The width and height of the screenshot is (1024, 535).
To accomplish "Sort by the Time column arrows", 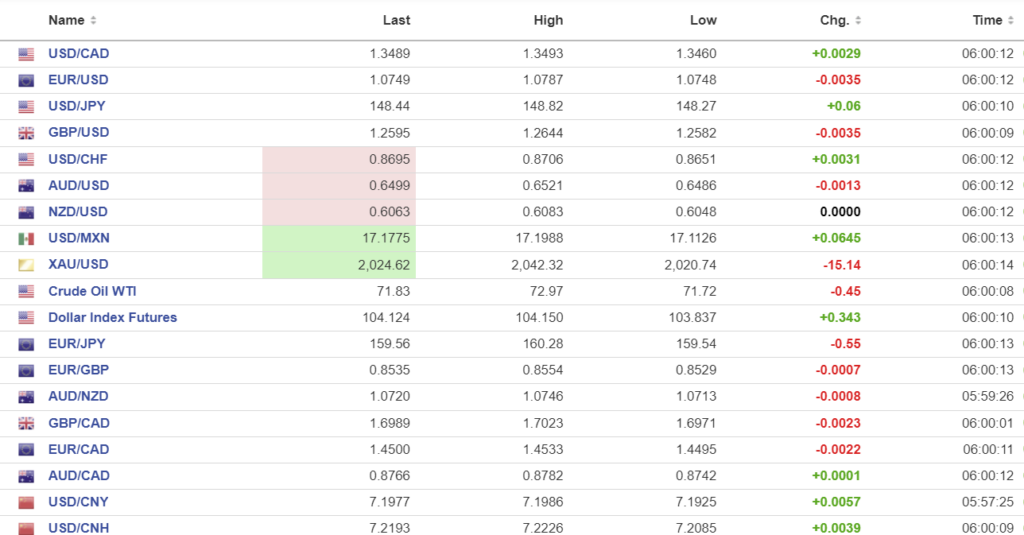I will [1010, 21].
